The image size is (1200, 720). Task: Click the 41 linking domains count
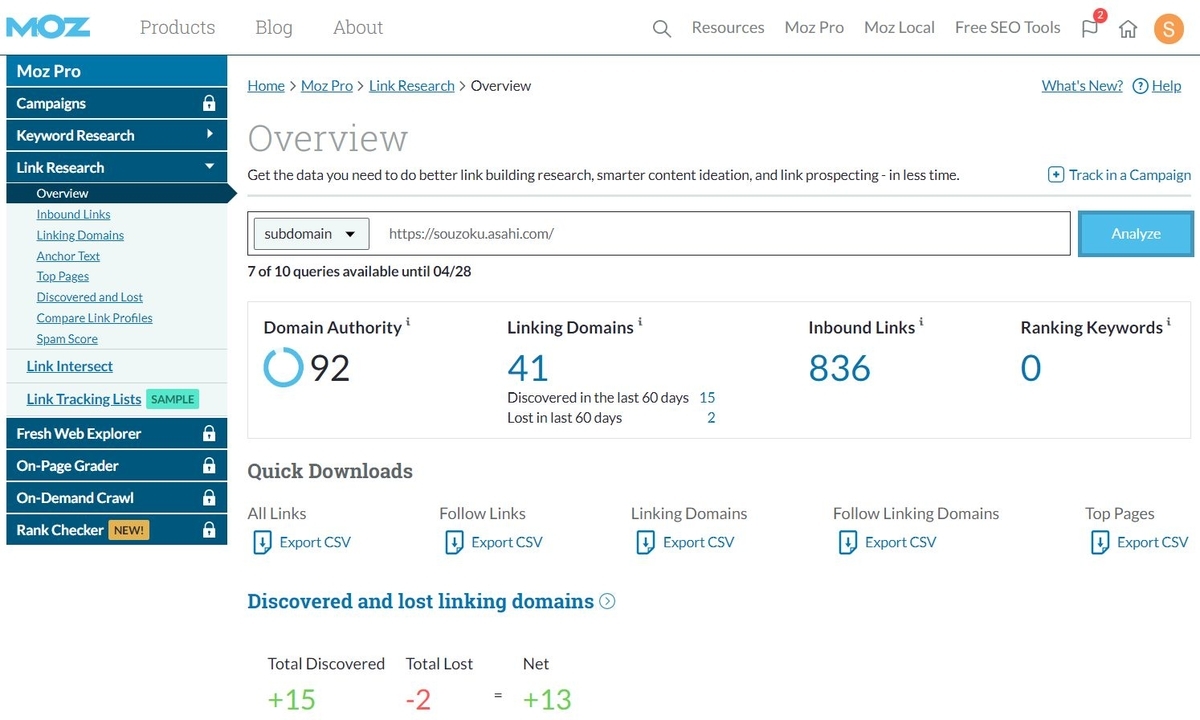528,368
